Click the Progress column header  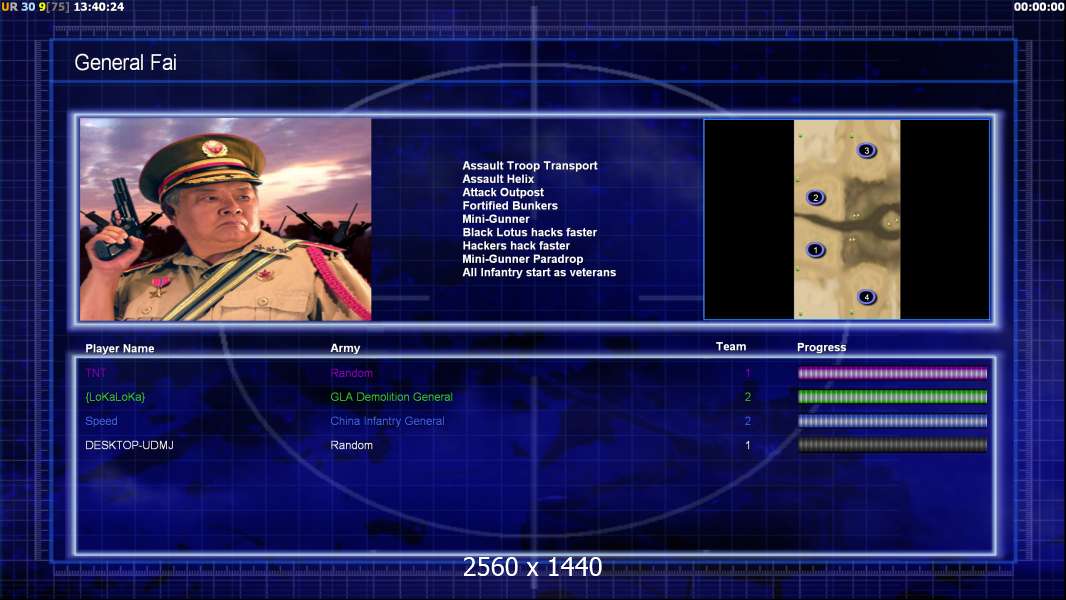pos(821,347)
